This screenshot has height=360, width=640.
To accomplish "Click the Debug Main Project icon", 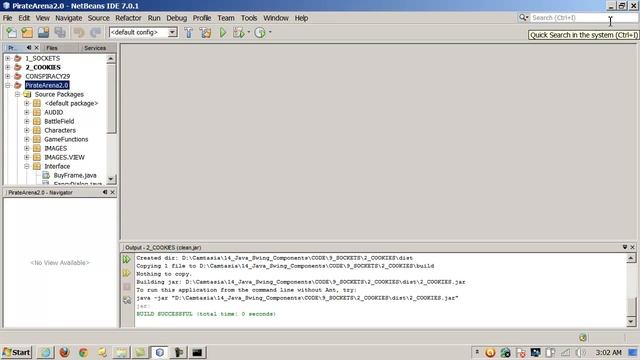I will 238,32.
